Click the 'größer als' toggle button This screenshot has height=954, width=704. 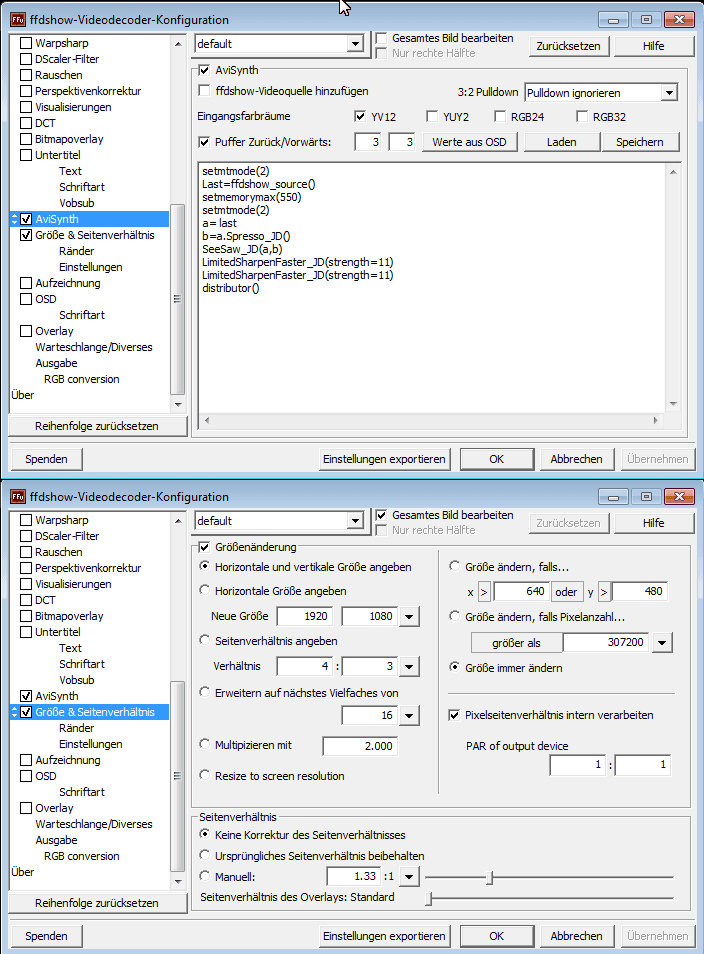516,642
